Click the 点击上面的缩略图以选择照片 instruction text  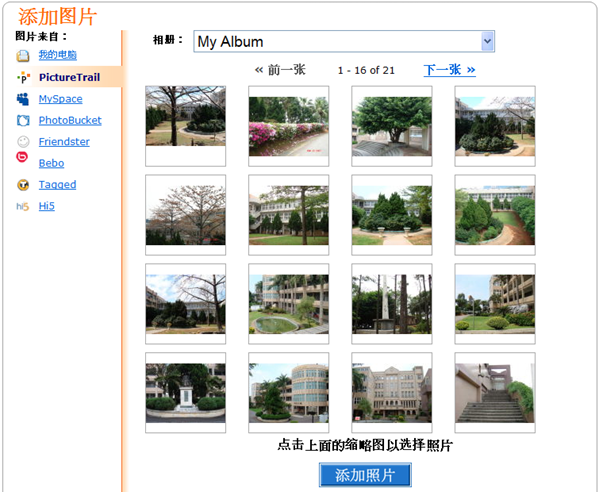point(365,445)
